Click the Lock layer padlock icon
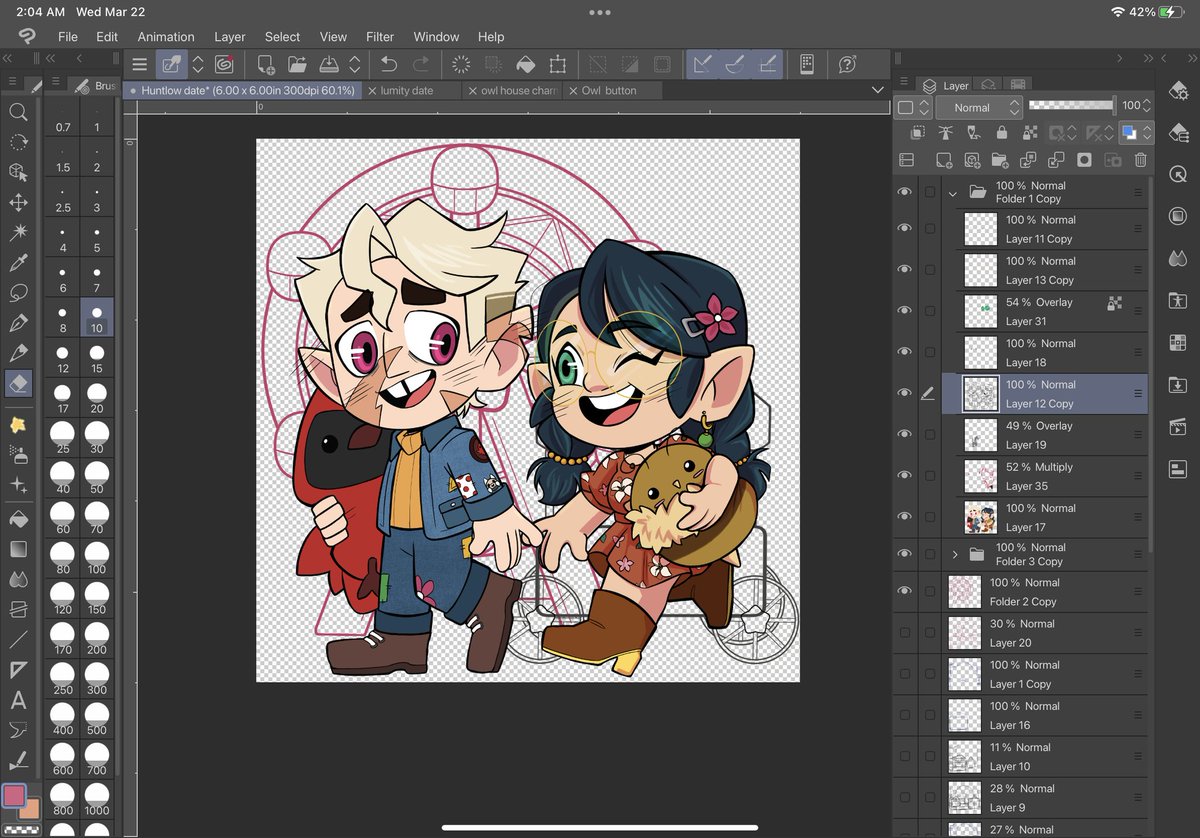 pyautogui.click(x=1001, y=133)
